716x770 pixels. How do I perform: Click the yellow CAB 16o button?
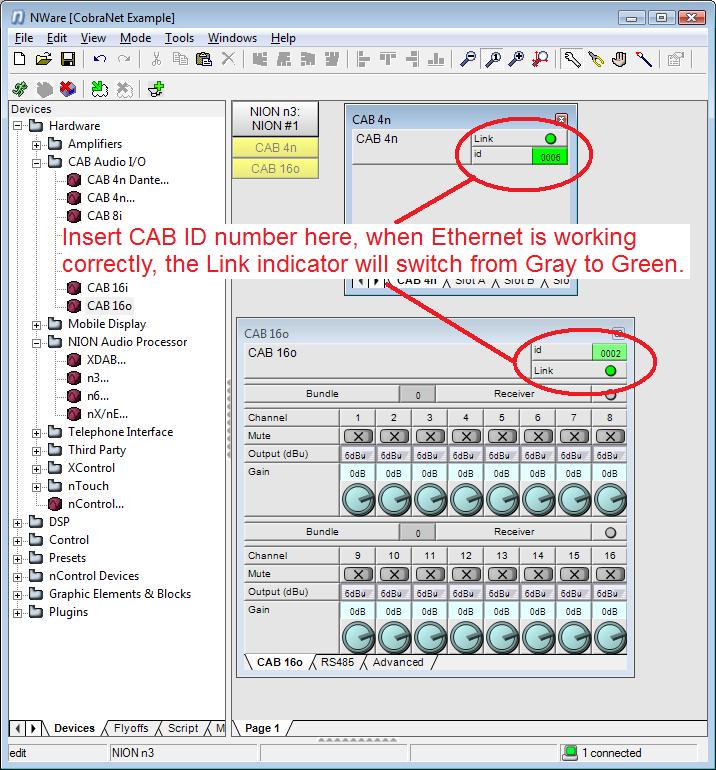276,169
